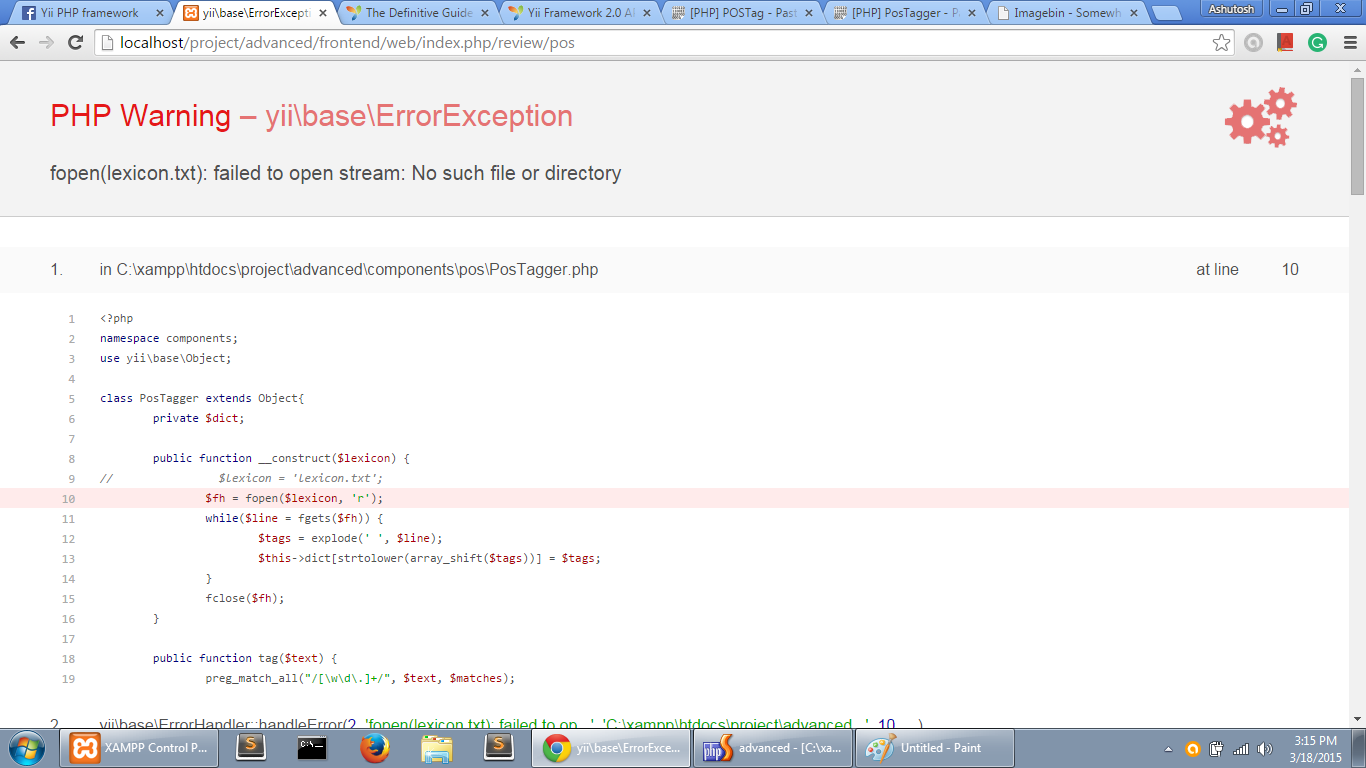Bookmark this page with the star icon

pyautogui.click(x=1221, y=43)
